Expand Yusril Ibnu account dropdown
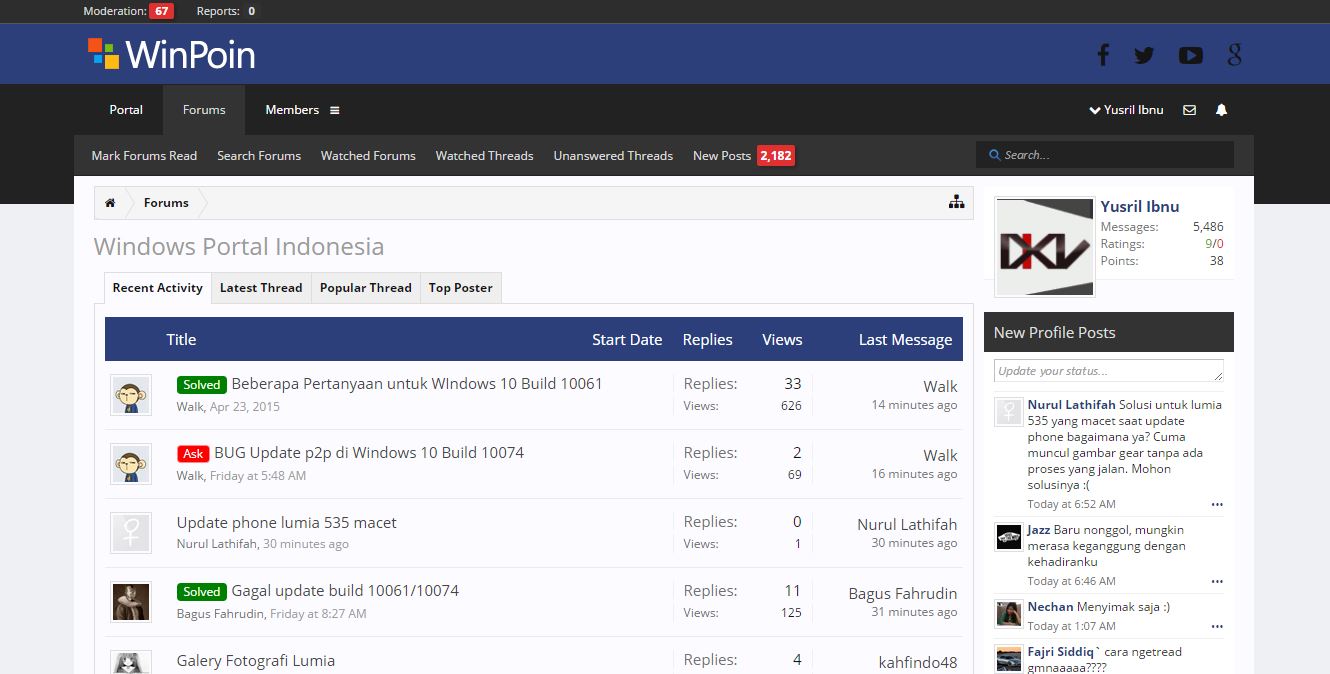This screenshot has width=1330, height=674. coord(1126,110)
